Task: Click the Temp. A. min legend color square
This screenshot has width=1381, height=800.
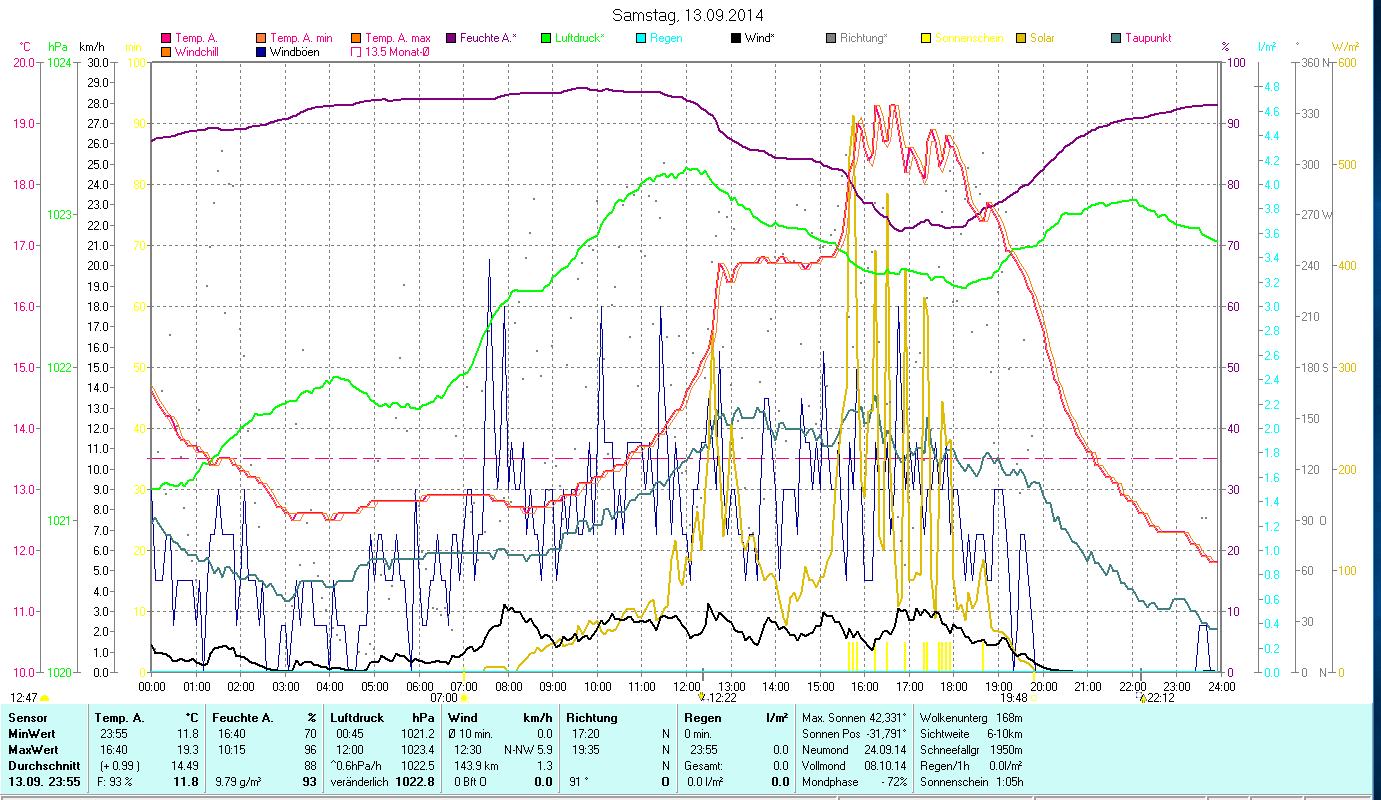Action: click(x=262, y=38)
